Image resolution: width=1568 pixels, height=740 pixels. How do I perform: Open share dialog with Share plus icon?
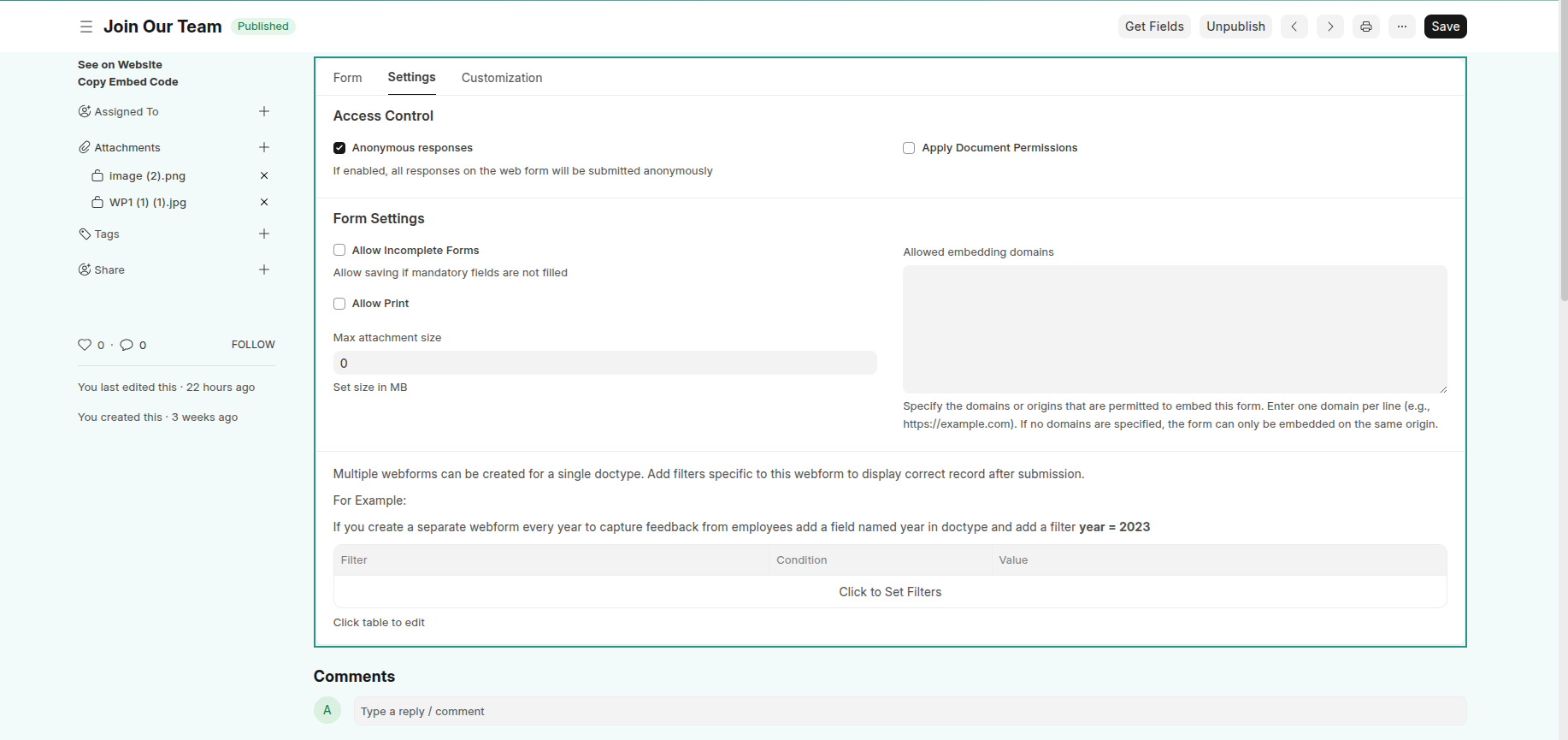click(264, 269)
